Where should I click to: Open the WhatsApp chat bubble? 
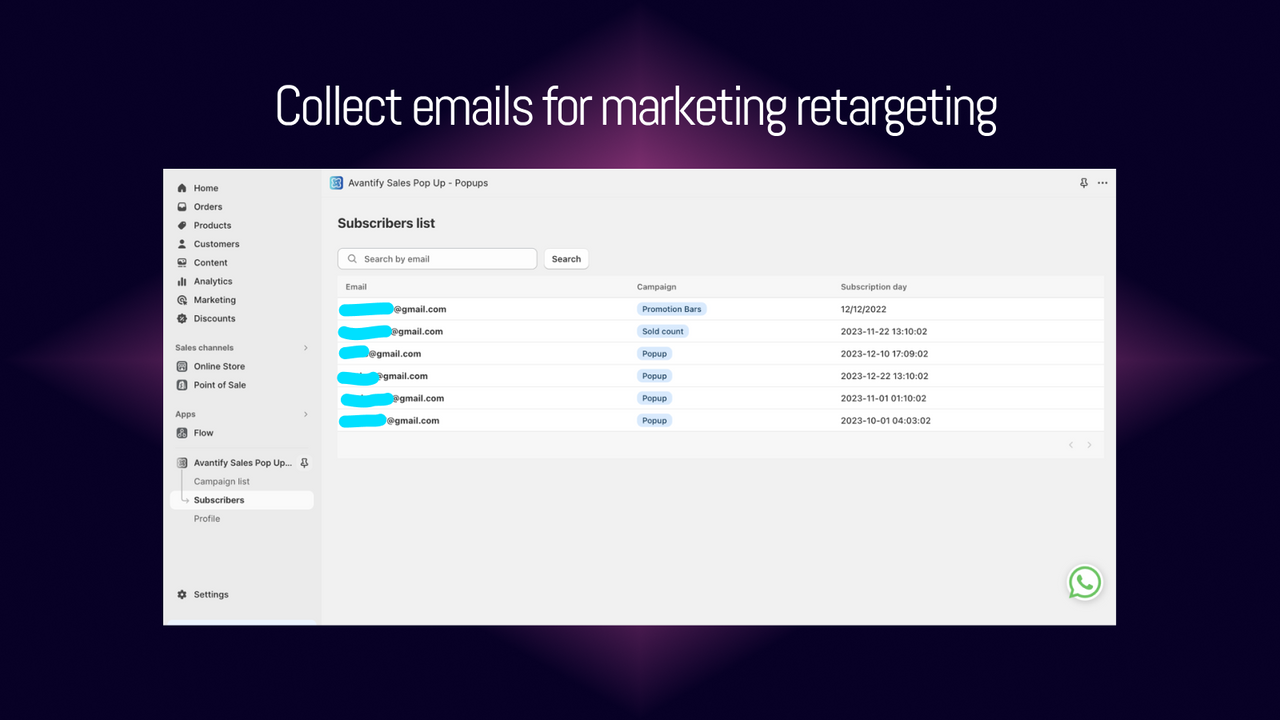point(1085,582)
